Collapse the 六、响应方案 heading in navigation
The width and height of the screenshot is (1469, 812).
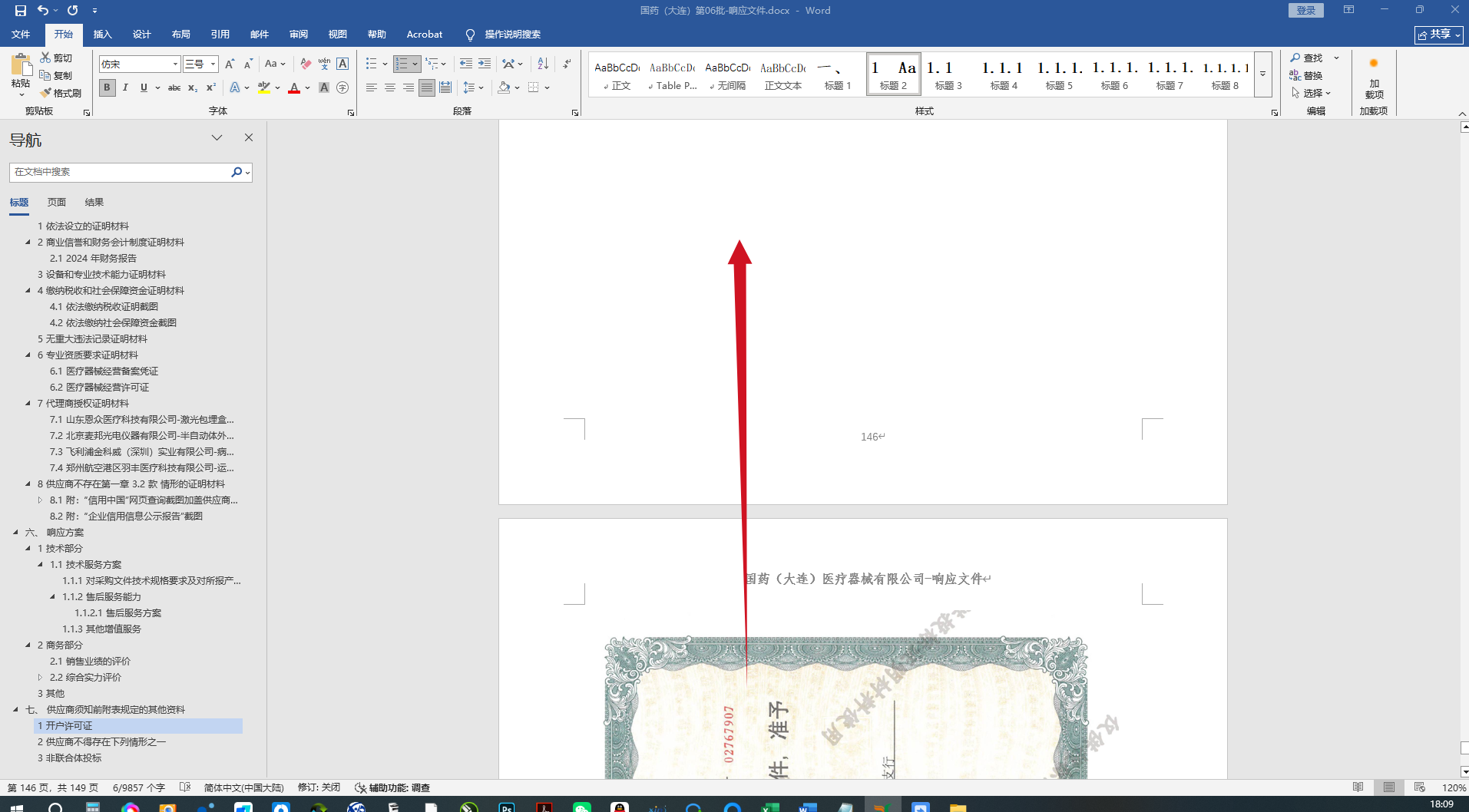pyautogui.click(x=15, y=532)
